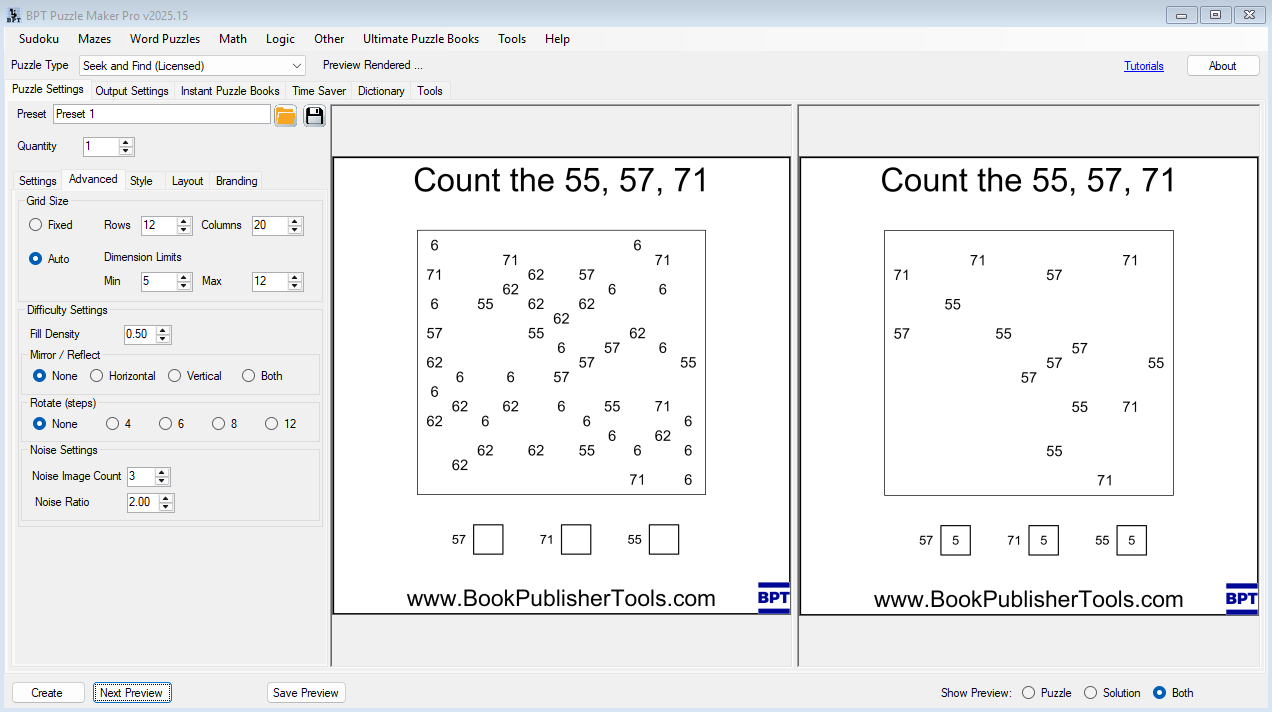Viewport: 1272px width, 712px height.
Task: Click the Save Preview button
Action: [306, 693]
